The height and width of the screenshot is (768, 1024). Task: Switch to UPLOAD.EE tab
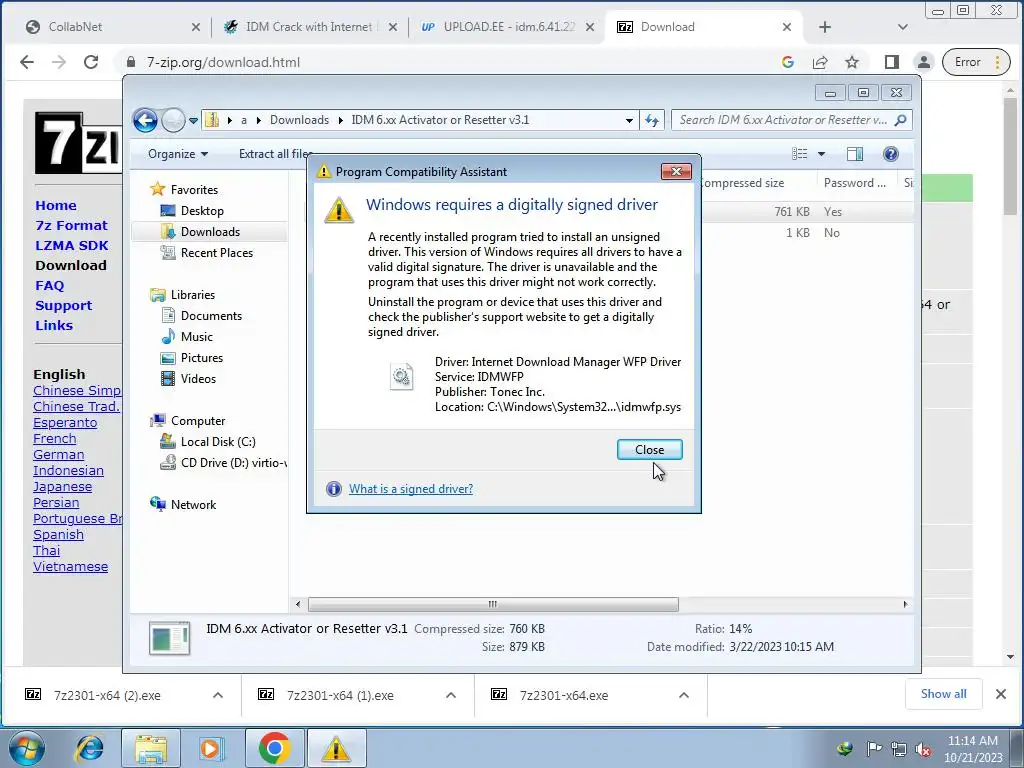tap(509, 27)
